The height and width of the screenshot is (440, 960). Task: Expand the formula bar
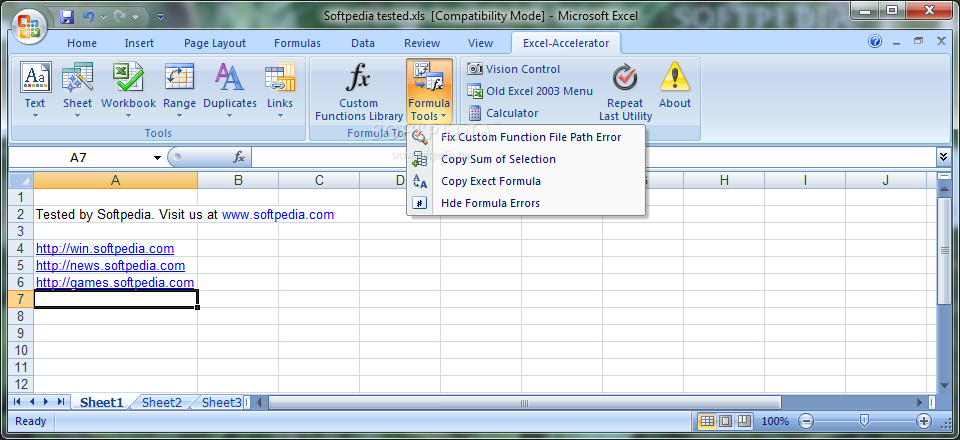[943, 157]
